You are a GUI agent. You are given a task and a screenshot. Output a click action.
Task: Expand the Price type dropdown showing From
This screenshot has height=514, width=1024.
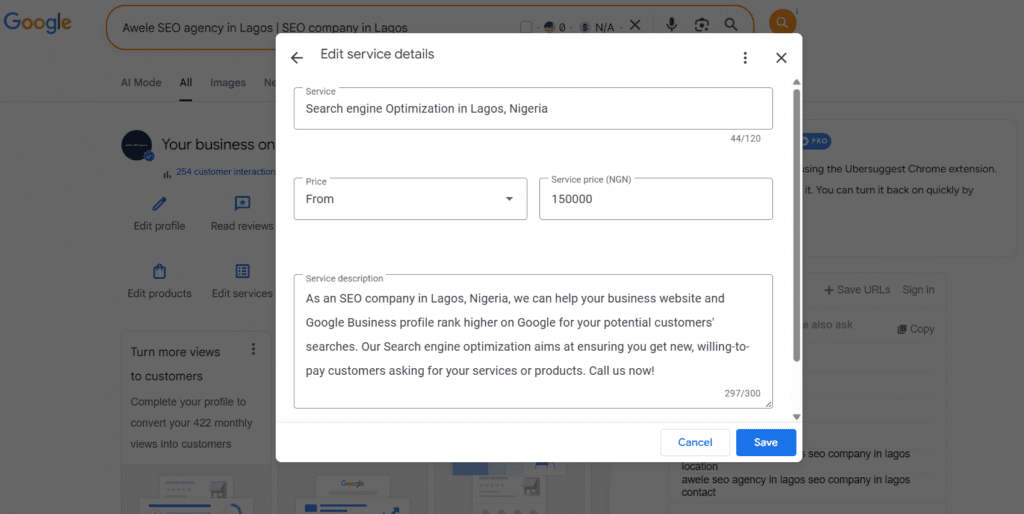coord(410,199)
